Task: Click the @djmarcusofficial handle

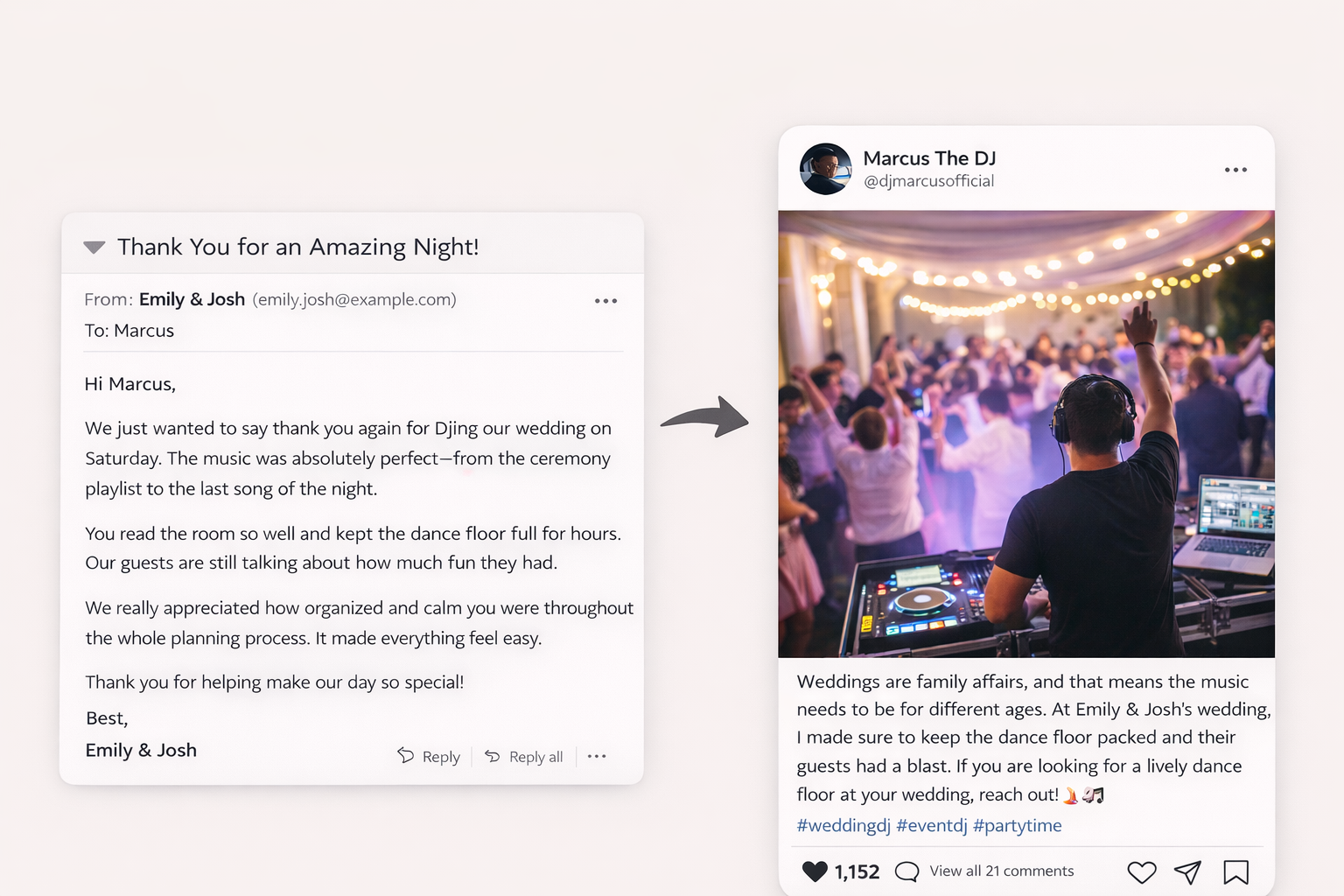Action: [x=928, y=181]
